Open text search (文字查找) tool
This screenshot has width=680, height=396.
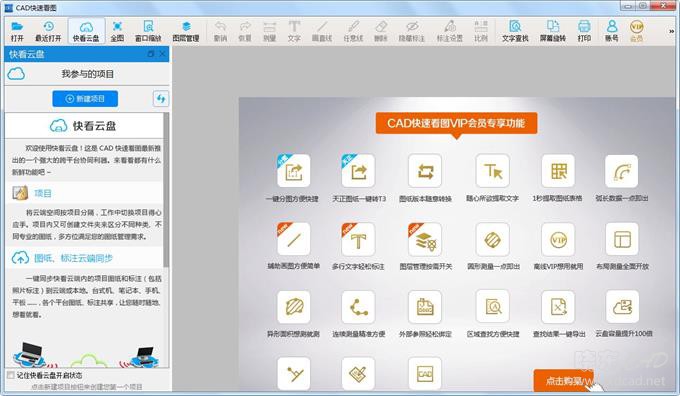point(515,31)
